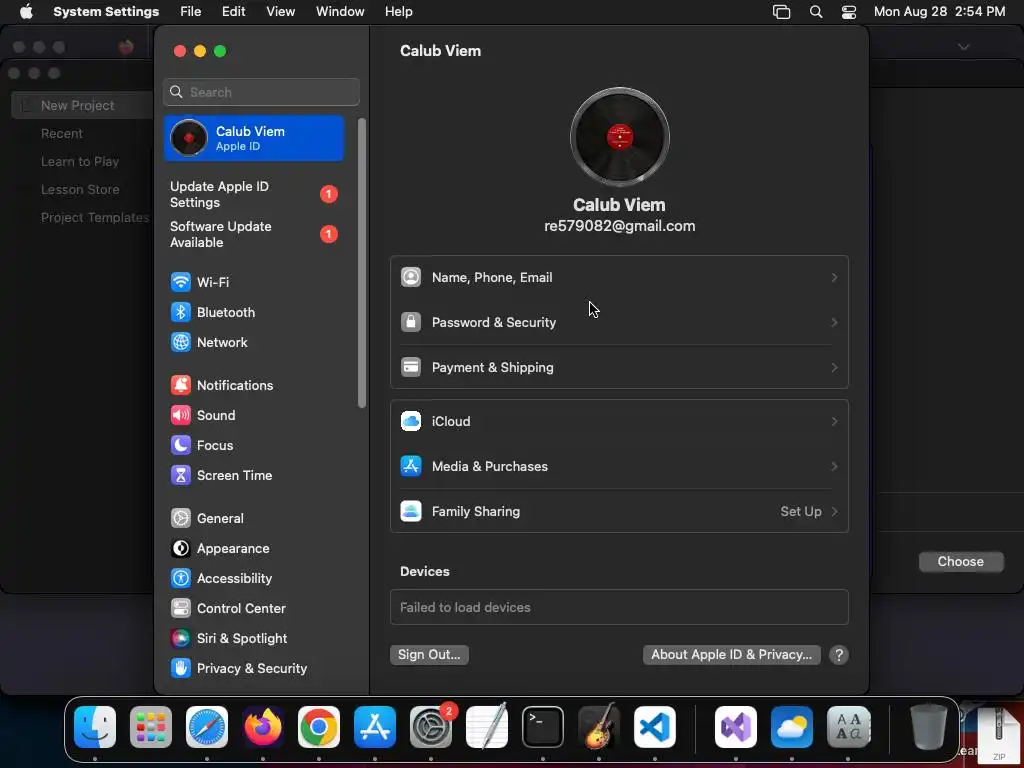Open the Screen Time hourglass icon
This screenshot has width=1024, height=768.
coord(180,475)
